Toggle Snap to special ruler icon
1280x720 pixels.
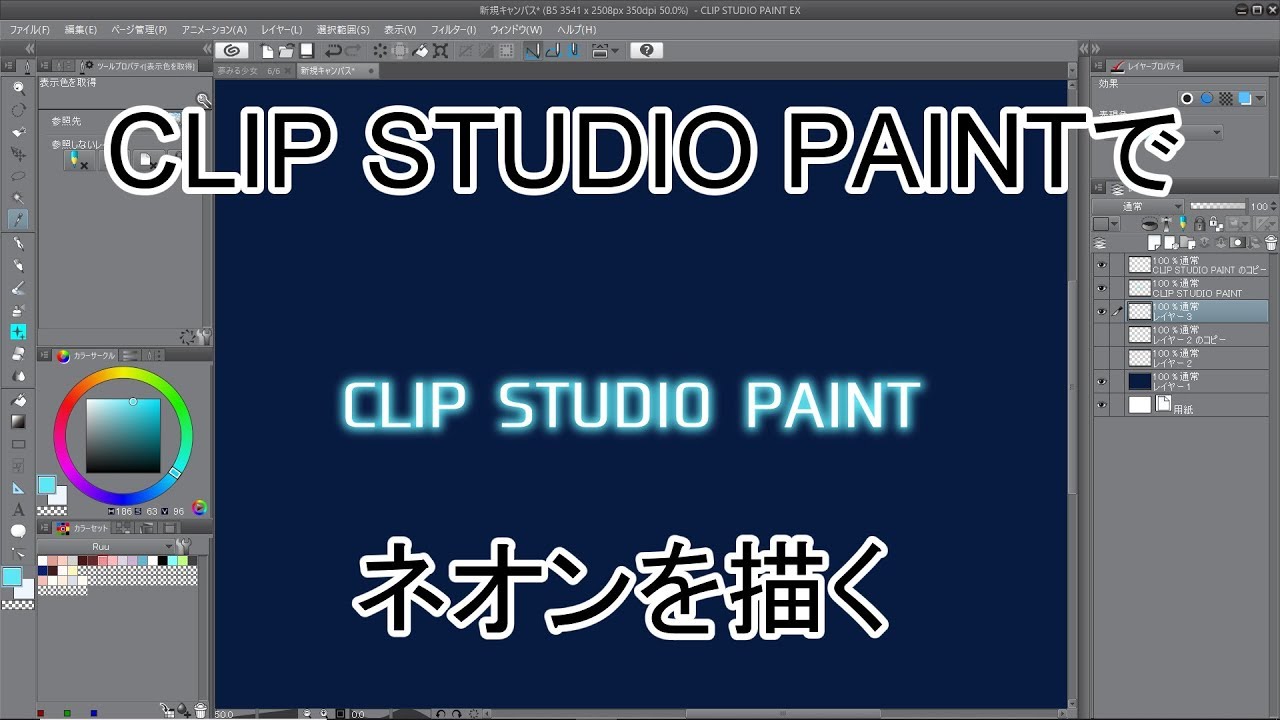tap(552, 50)
